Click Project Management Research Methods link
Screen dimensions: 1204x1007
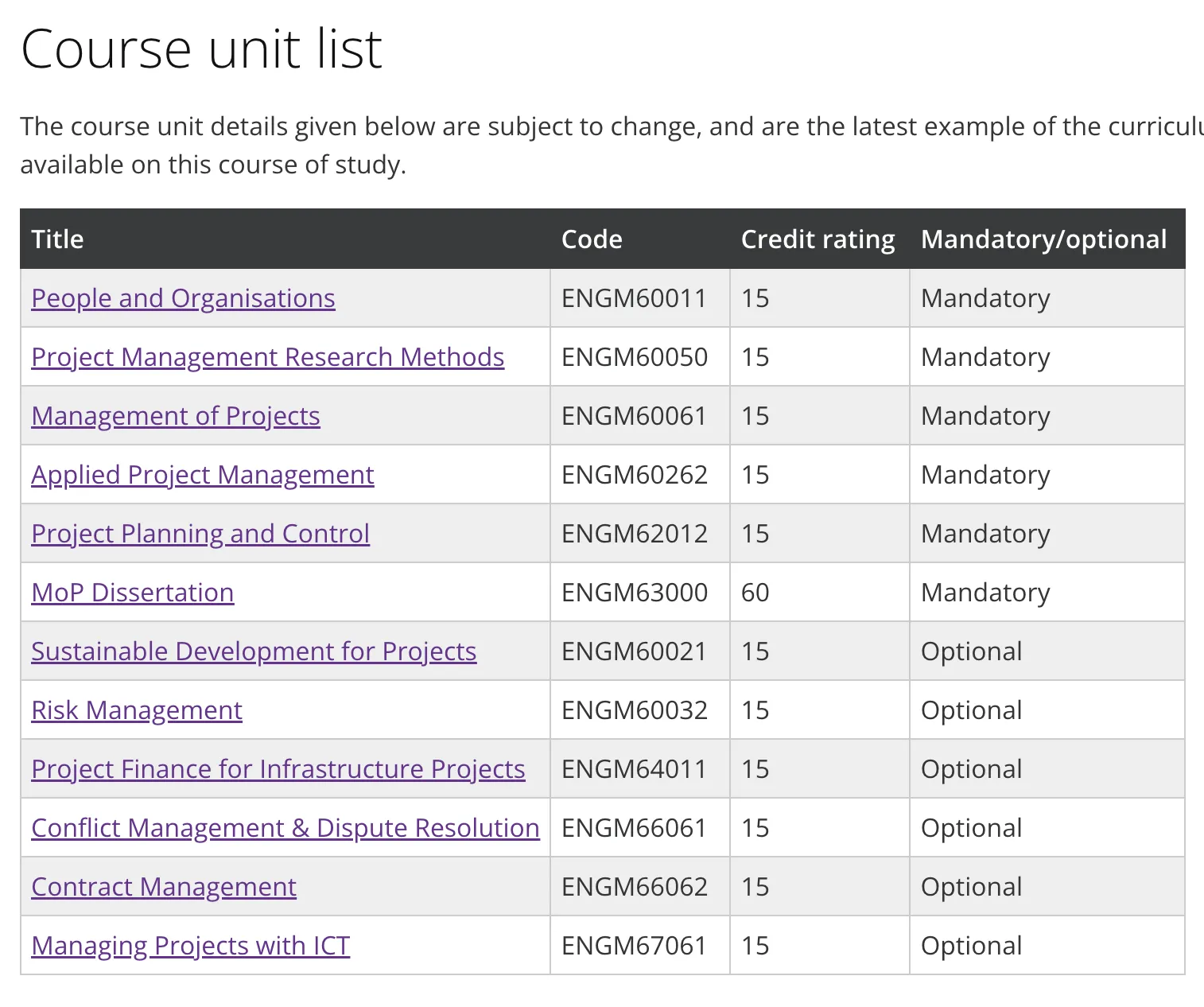coord(267,357)
